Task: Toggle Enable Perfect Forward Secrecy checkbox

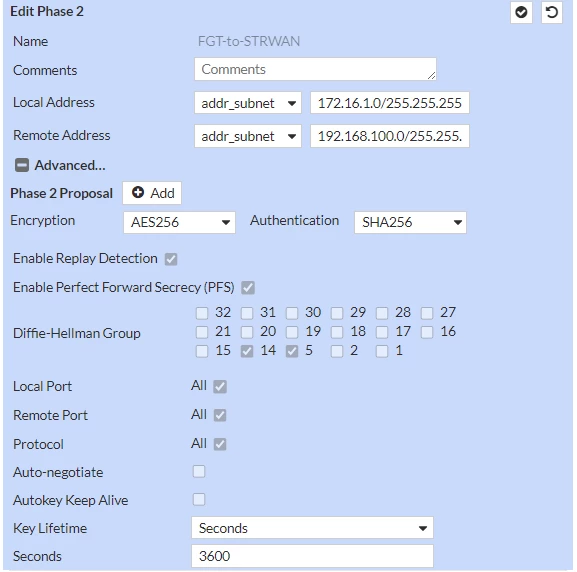Action: pyautogui.click(x=248, y=288)
